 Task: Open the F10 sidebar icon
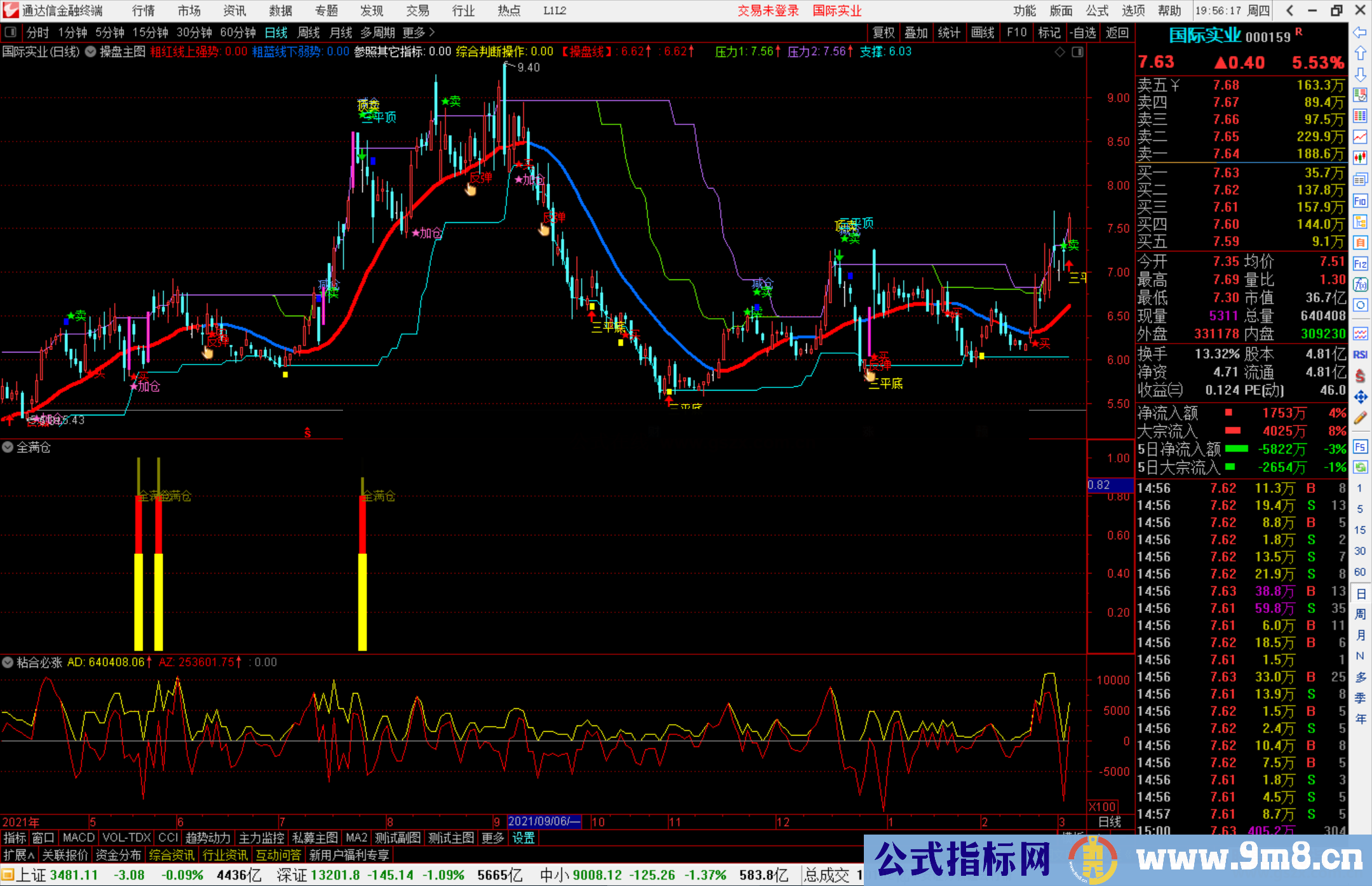1360,201
